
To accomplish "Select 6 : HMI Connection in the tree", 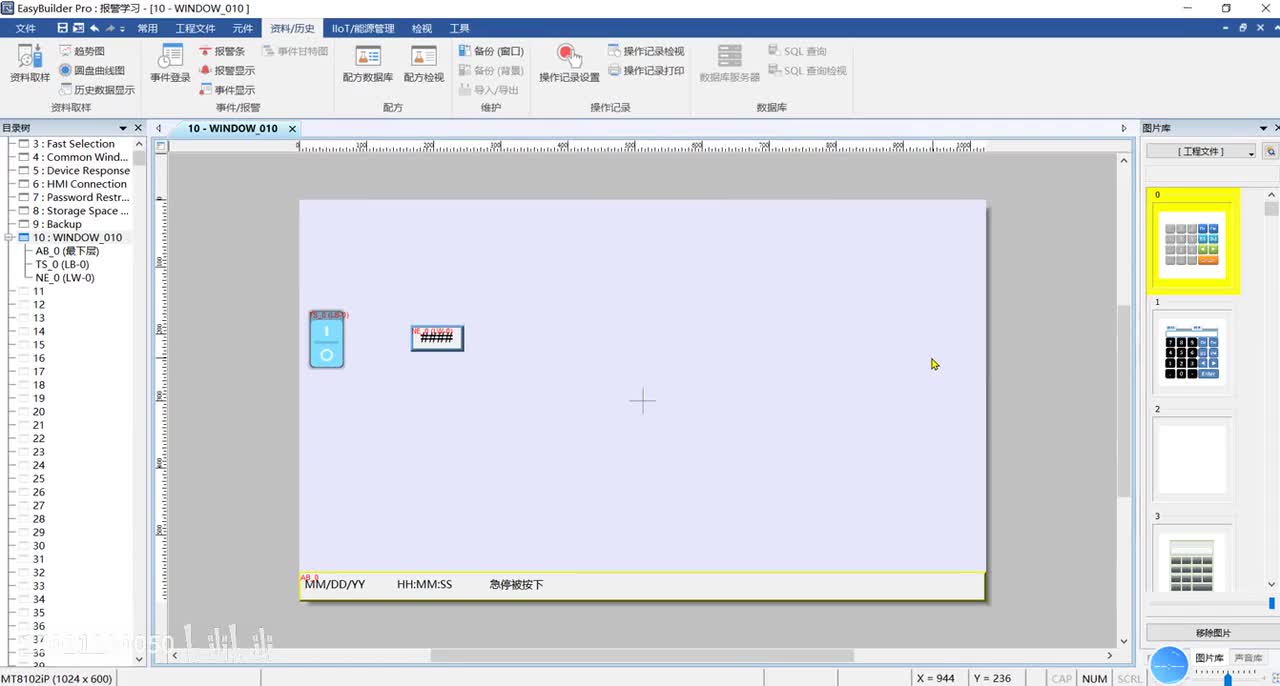I will coord(73,184).
